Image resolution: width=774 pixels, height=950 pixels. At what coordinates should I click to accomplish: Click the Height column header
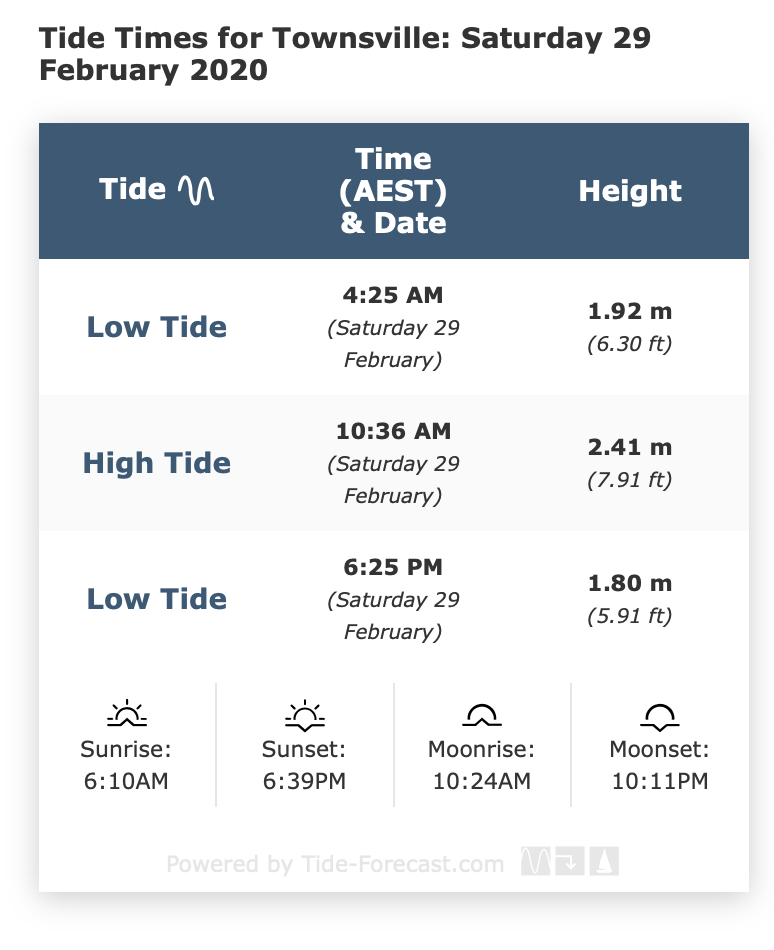(630, 191)
